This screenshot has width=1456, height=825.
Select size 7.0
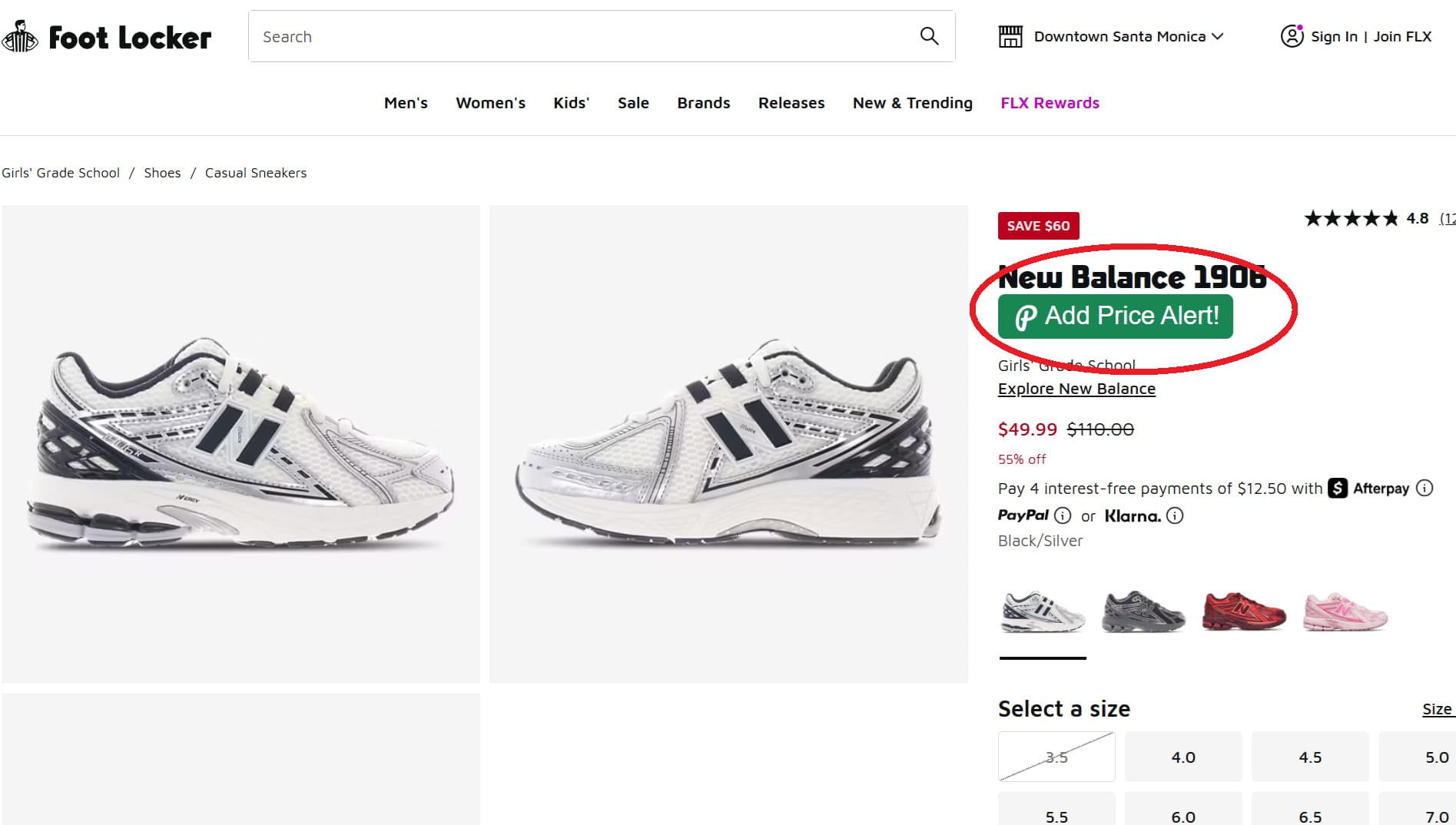click(1418, 809)
